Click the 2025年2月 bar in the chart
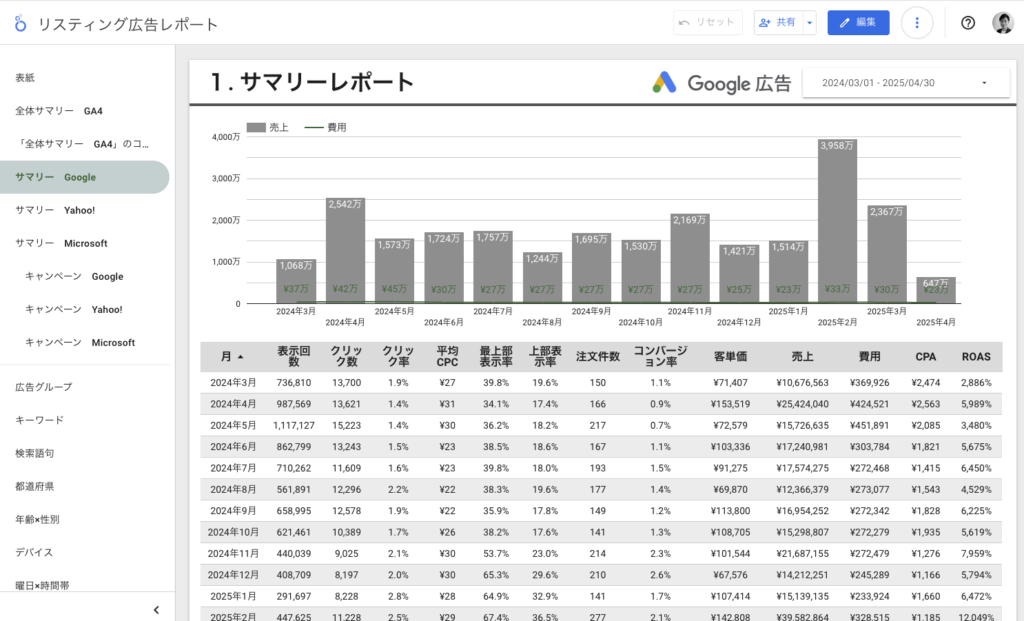This screenshot has height=621, width=1024. (x=837, y=225)
